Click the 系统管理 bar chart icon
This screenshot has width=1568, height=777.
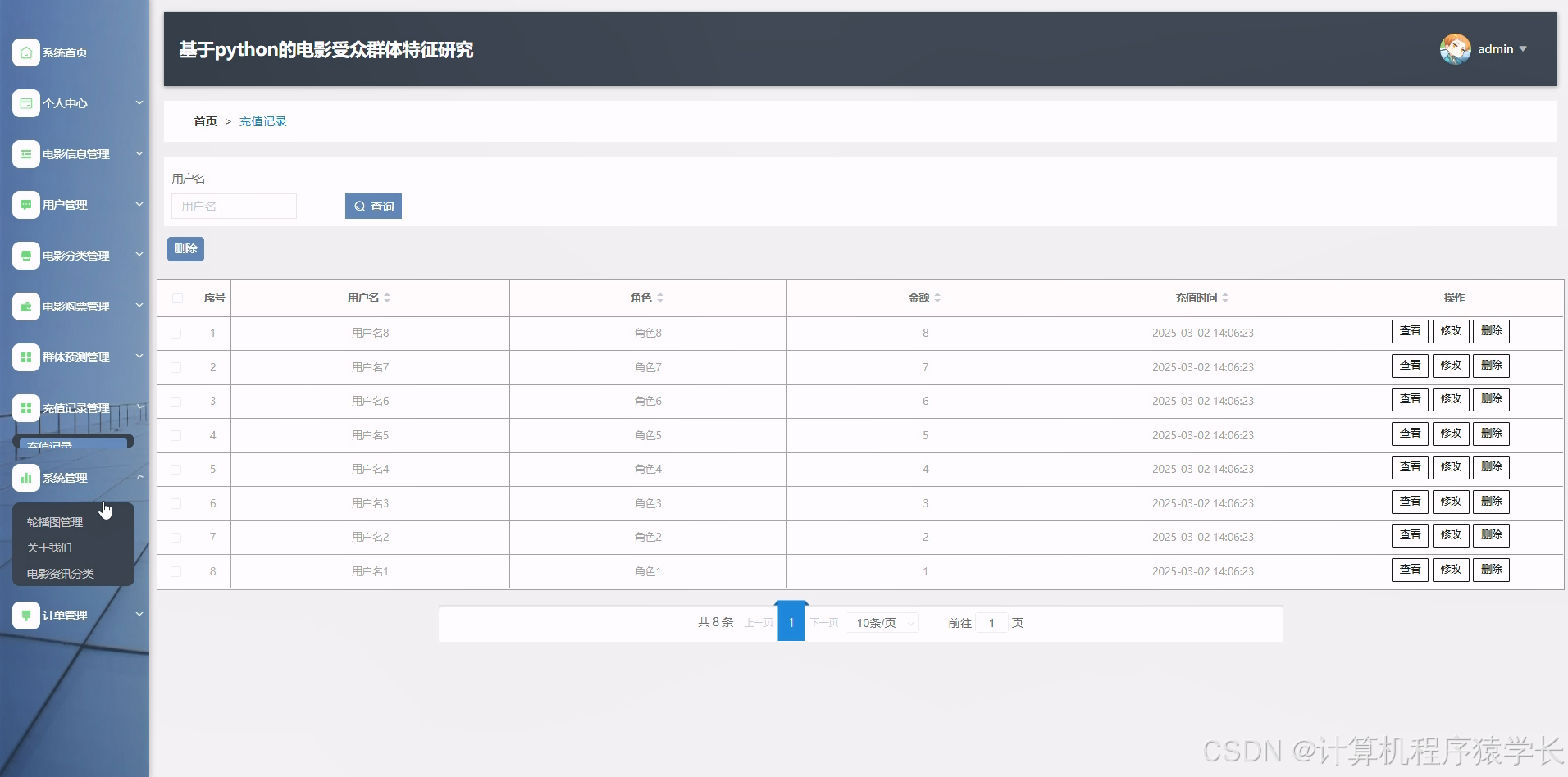pos(26,478)
